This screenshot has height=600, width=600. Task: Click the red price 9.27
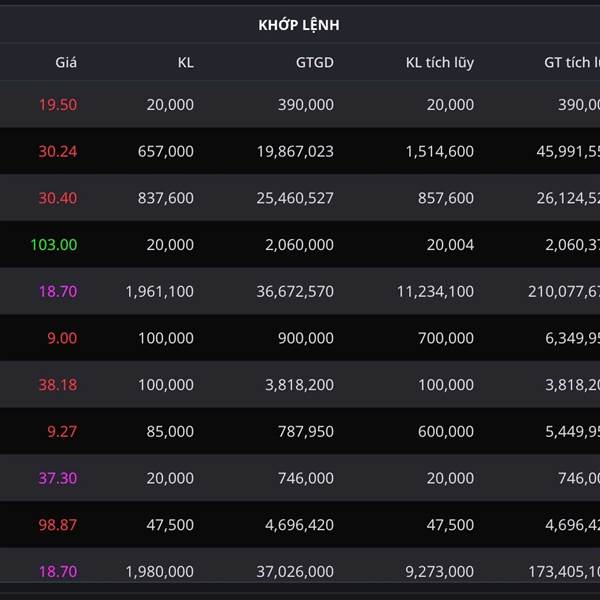coord(62,431)
